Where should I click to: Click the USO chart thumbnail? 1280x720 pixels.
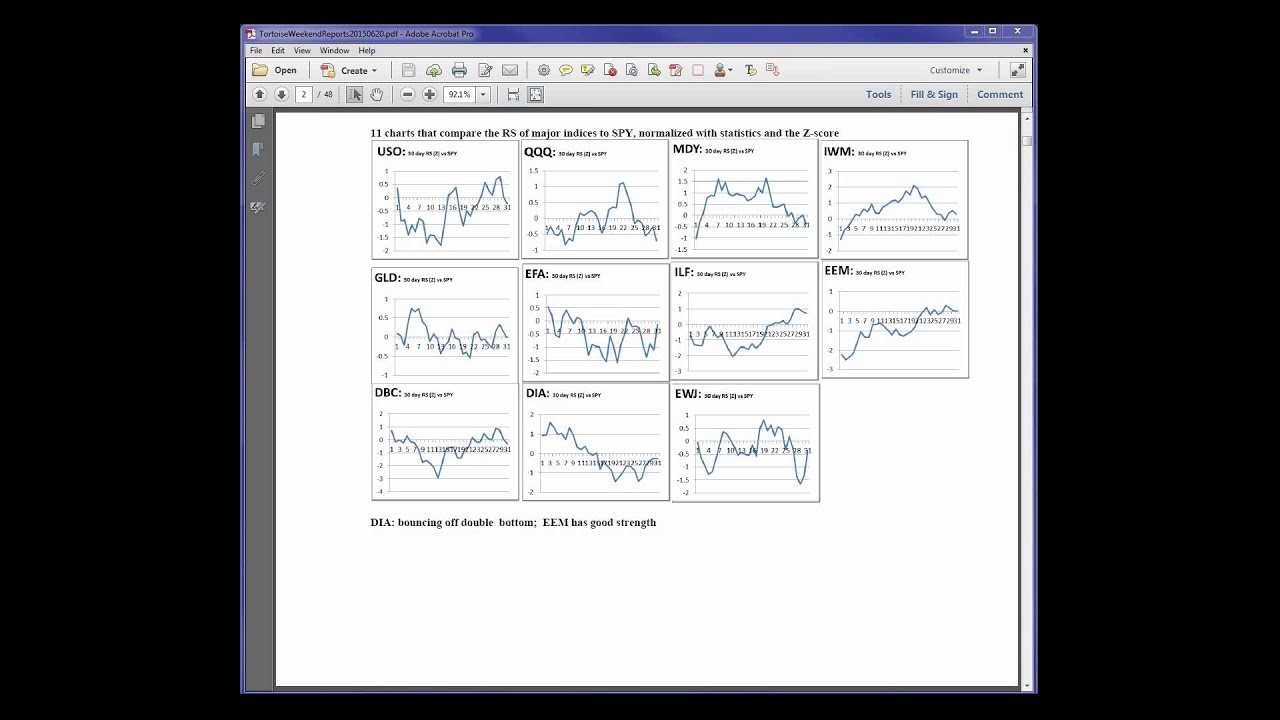(x=445, y=200)
